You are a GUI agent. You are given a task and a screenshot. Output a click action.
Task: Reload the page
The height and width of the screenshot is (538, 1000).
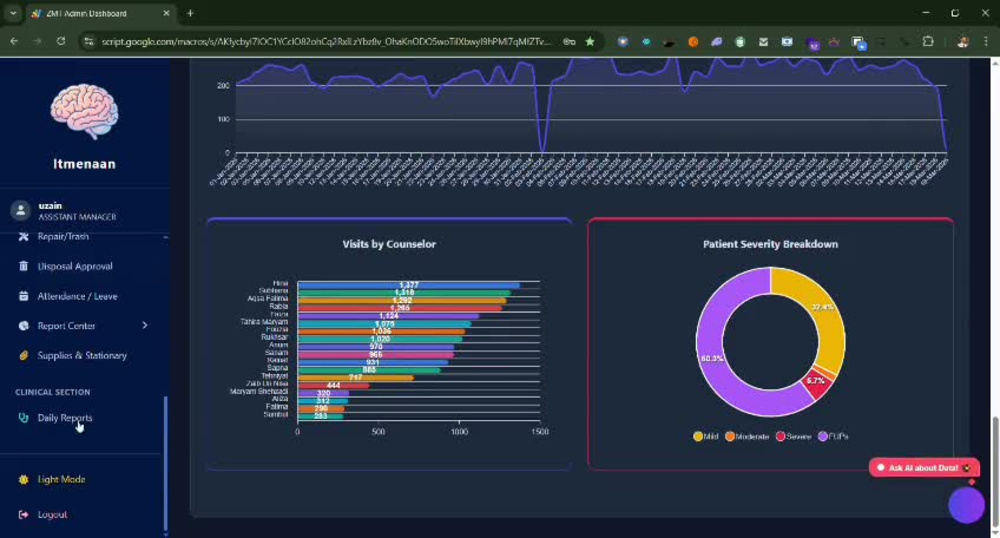click(x=61, y=41)
